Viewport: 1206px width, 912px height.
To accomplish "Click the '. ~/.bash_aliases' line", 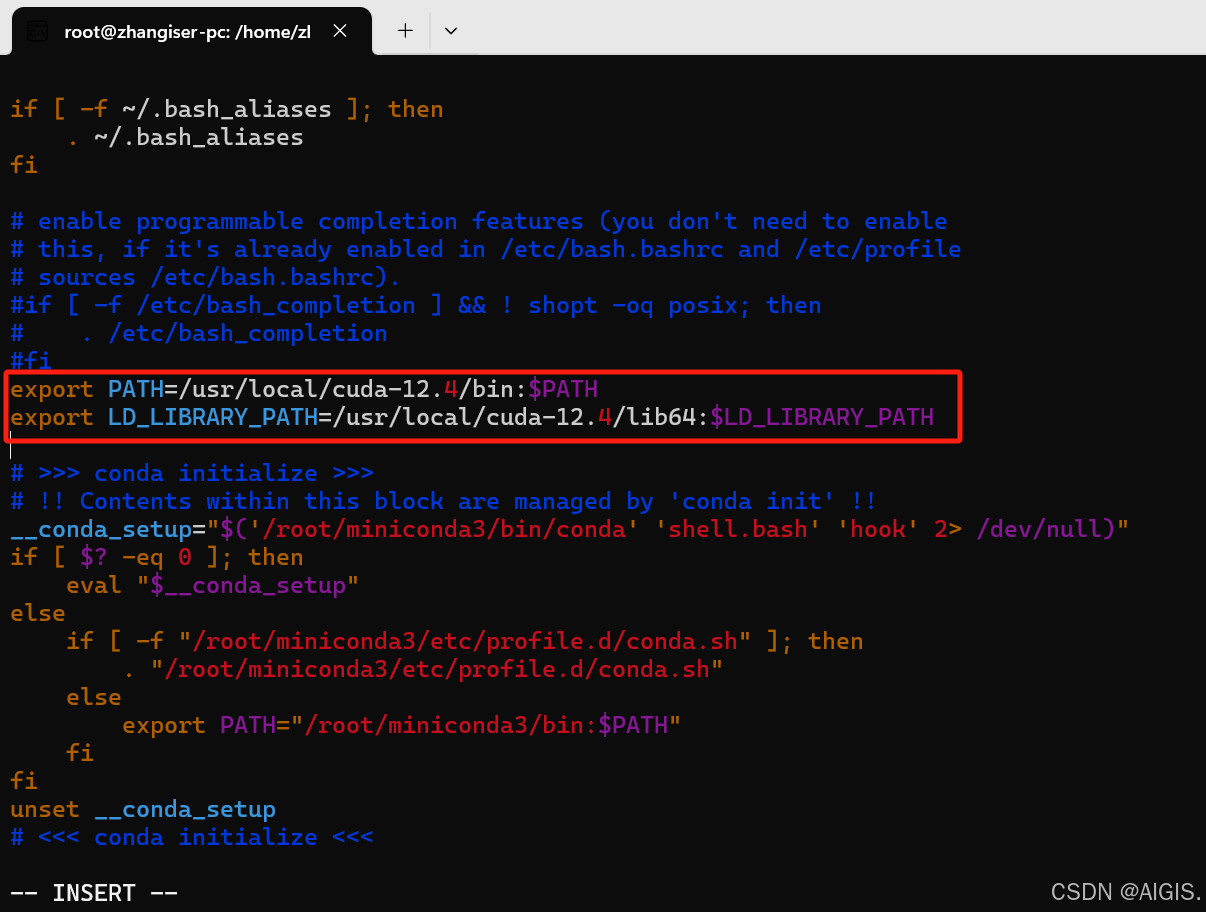I will [x=185, y=137].
